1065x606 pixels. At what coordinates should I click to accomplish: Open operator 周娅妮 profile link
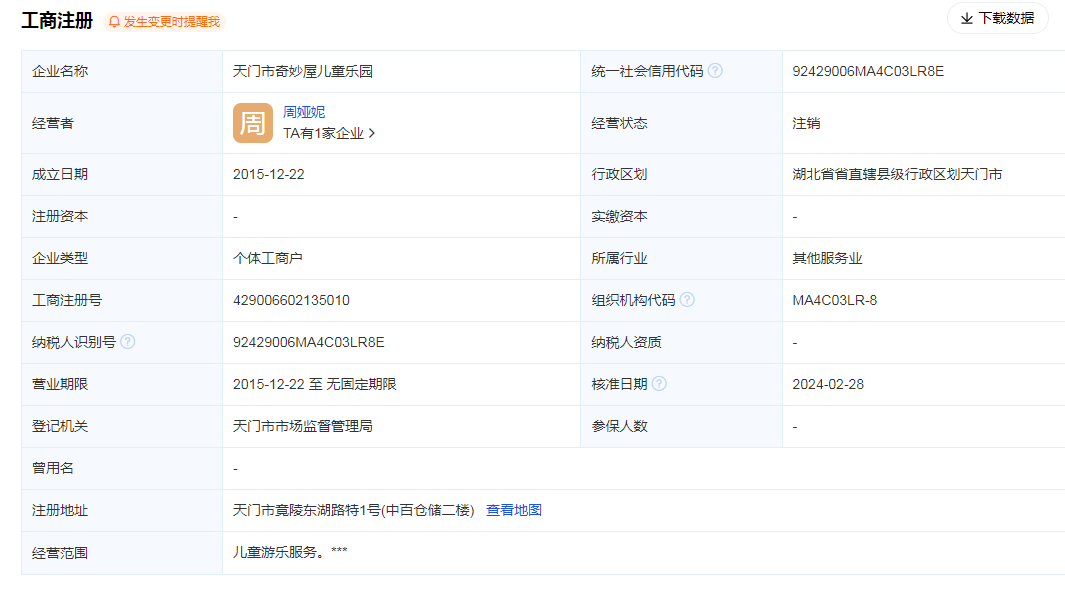pyautogui.click(x=304, y=112)
